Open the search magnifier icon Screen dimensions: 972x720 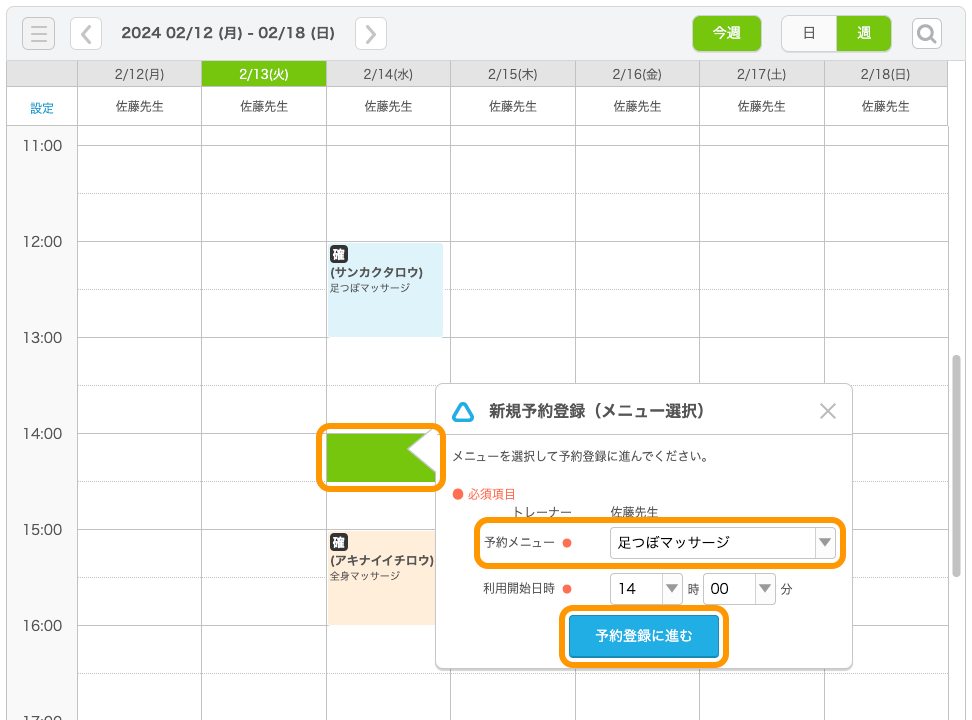point(927,34)
